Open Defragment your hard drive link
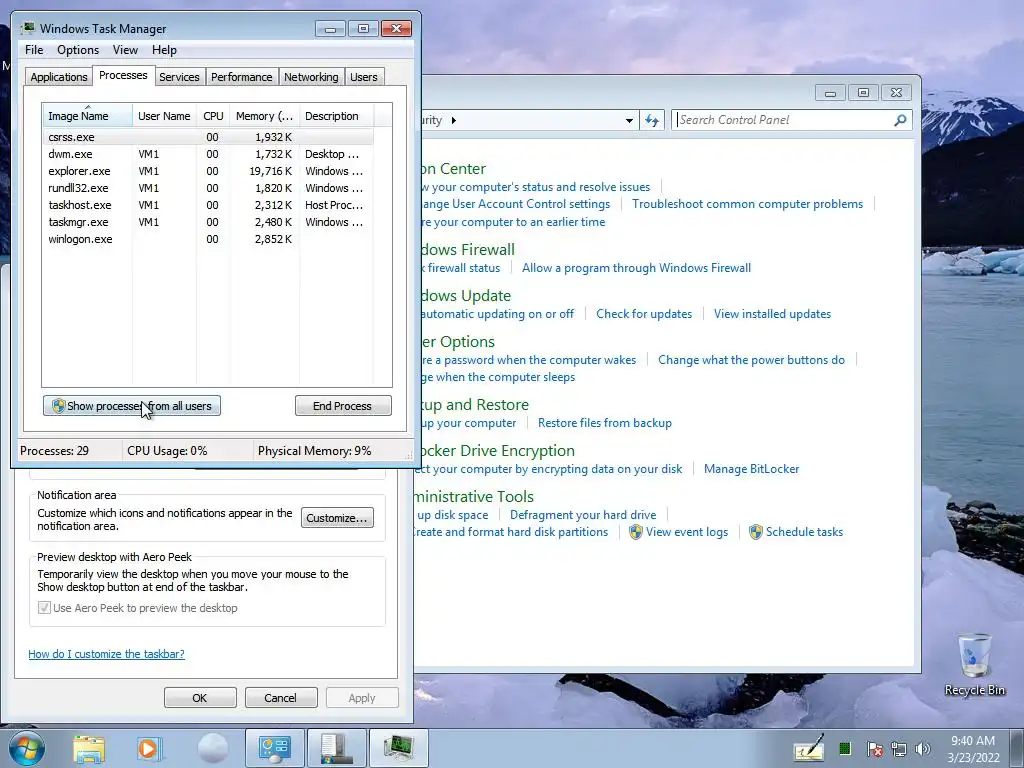 point(583,515)
